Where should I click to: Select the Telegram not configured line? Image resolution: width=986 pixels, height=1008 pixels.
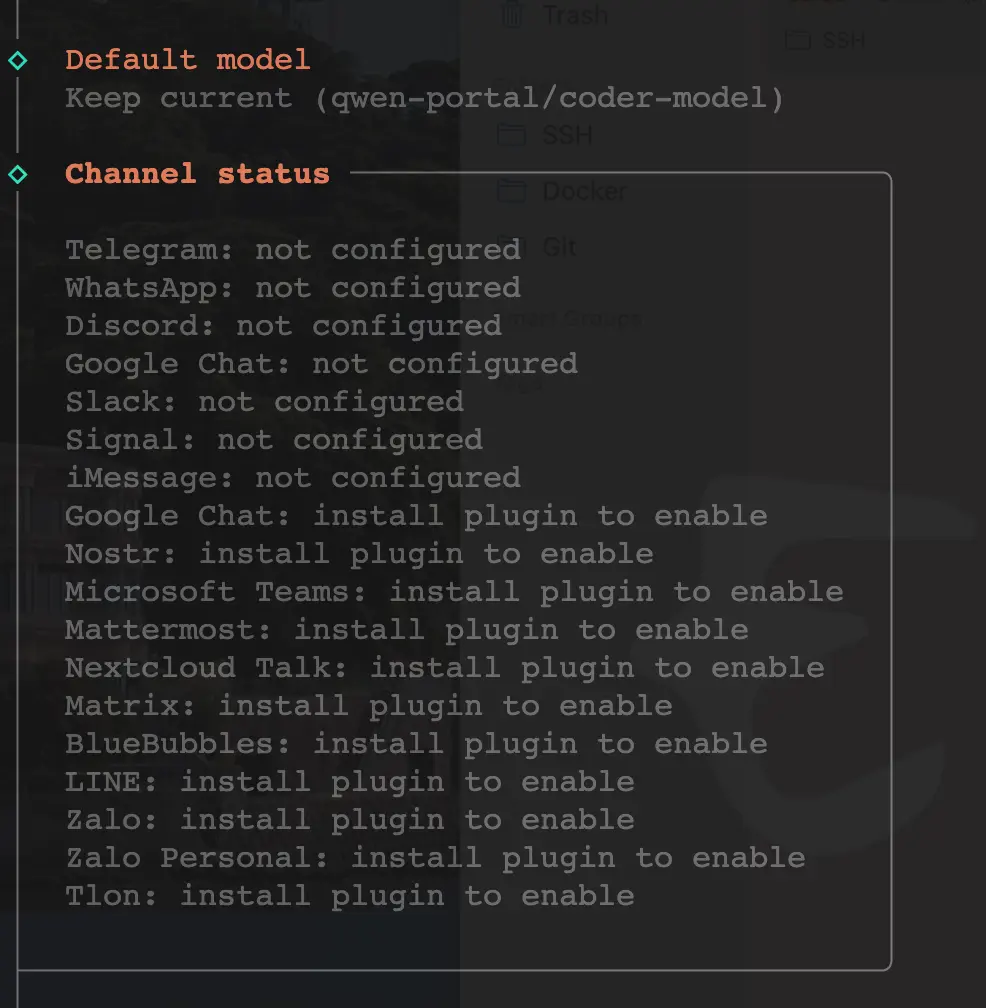click(x=292, y=250)
